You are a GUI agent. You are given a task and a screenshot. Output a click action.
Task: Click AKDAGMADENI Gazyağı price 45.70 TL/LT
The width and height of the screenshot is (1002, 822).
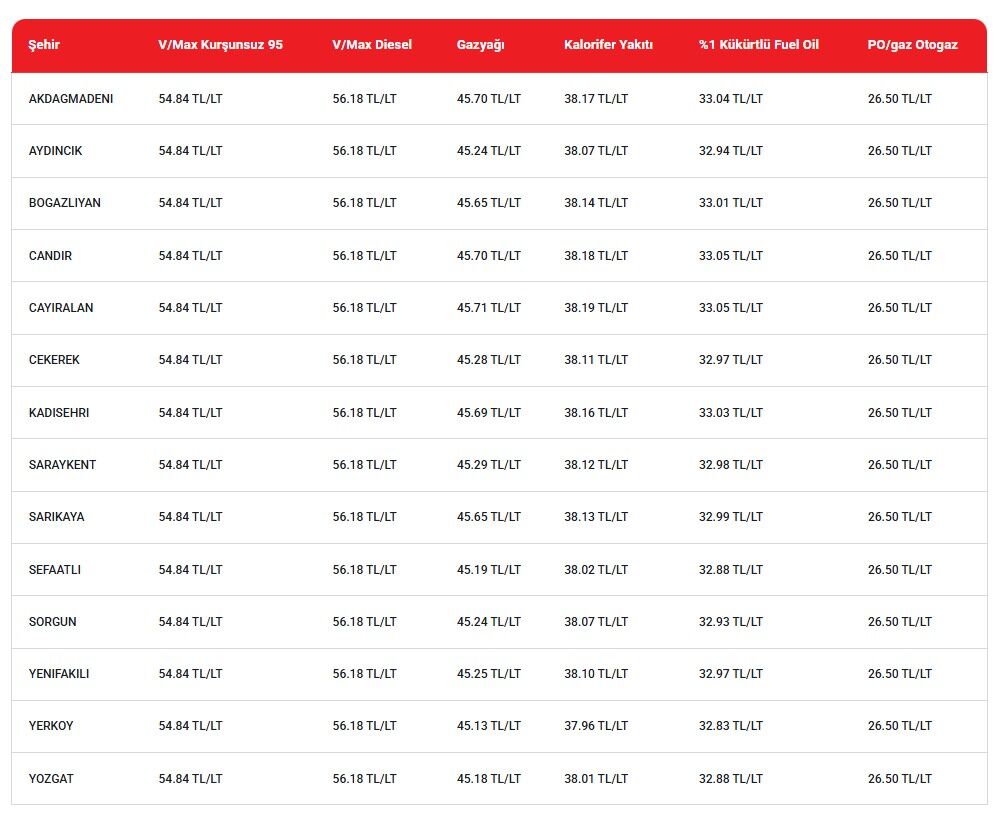coord(488,98)
